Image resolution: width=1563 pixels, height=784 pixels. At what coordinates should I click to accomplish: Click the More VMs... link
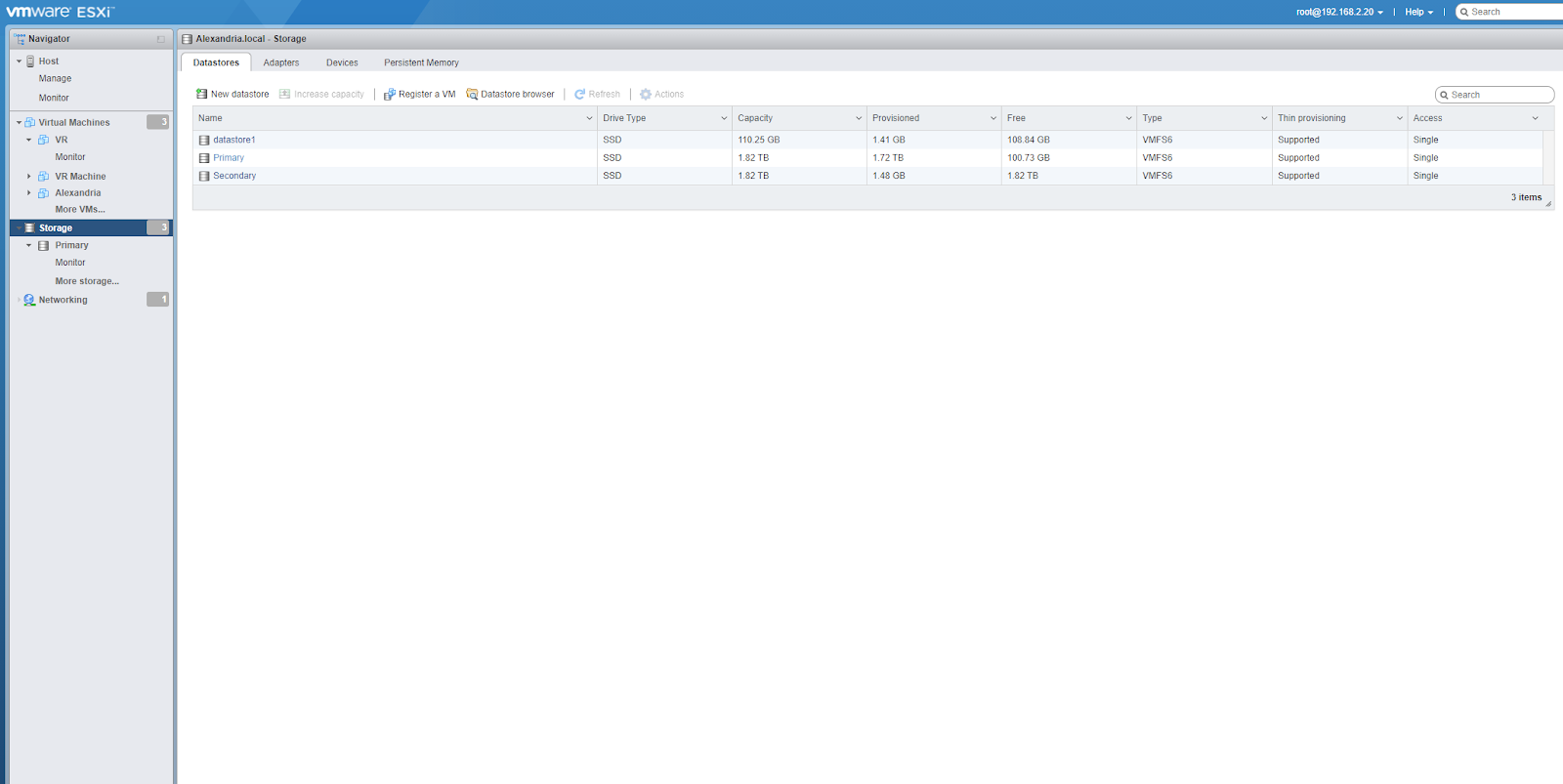pyautogui.click(x=80, y=209)
